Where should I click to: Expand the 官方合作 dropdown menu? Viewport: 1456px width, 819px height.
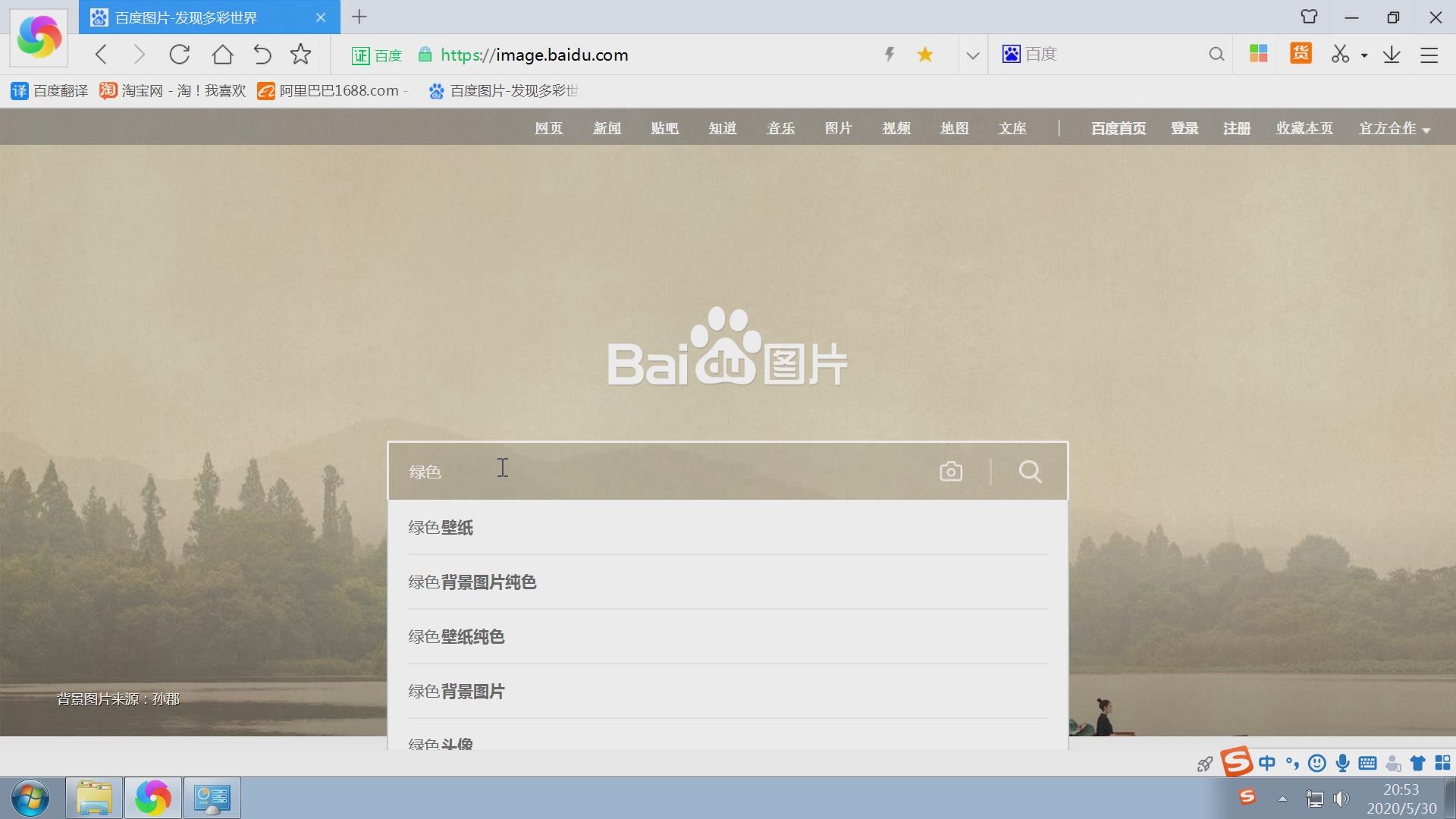pyautogui.click(x=1394, y=128)
